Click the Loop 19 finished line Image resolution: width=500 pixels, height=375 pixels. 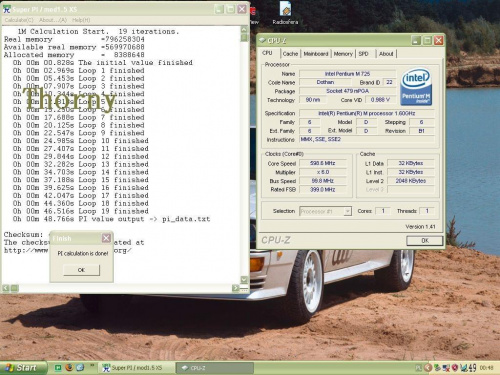81,211
